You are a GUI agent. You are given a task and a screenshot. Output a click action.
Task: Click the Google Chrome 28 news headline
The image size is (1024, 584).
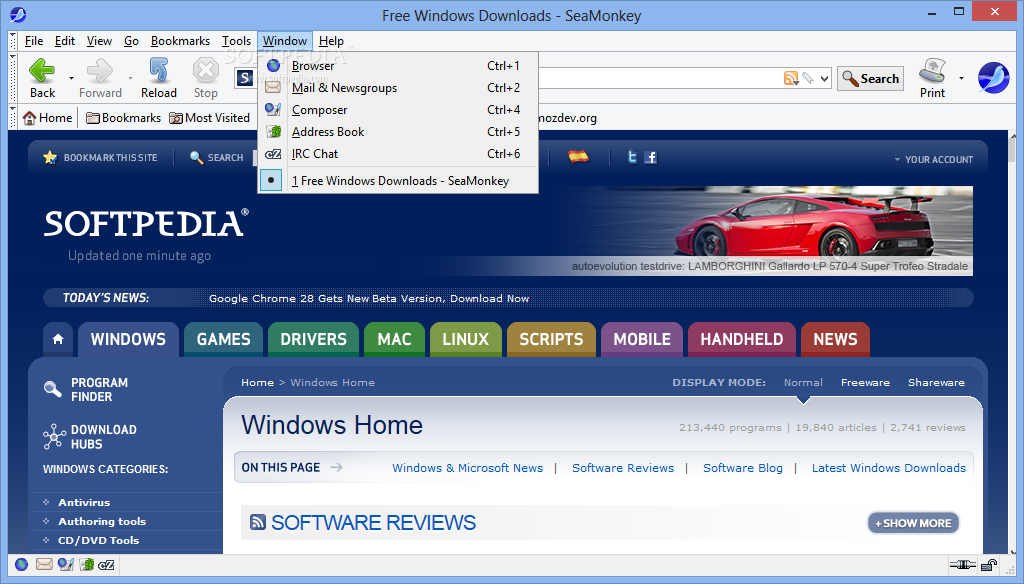(x=369, y=299)
